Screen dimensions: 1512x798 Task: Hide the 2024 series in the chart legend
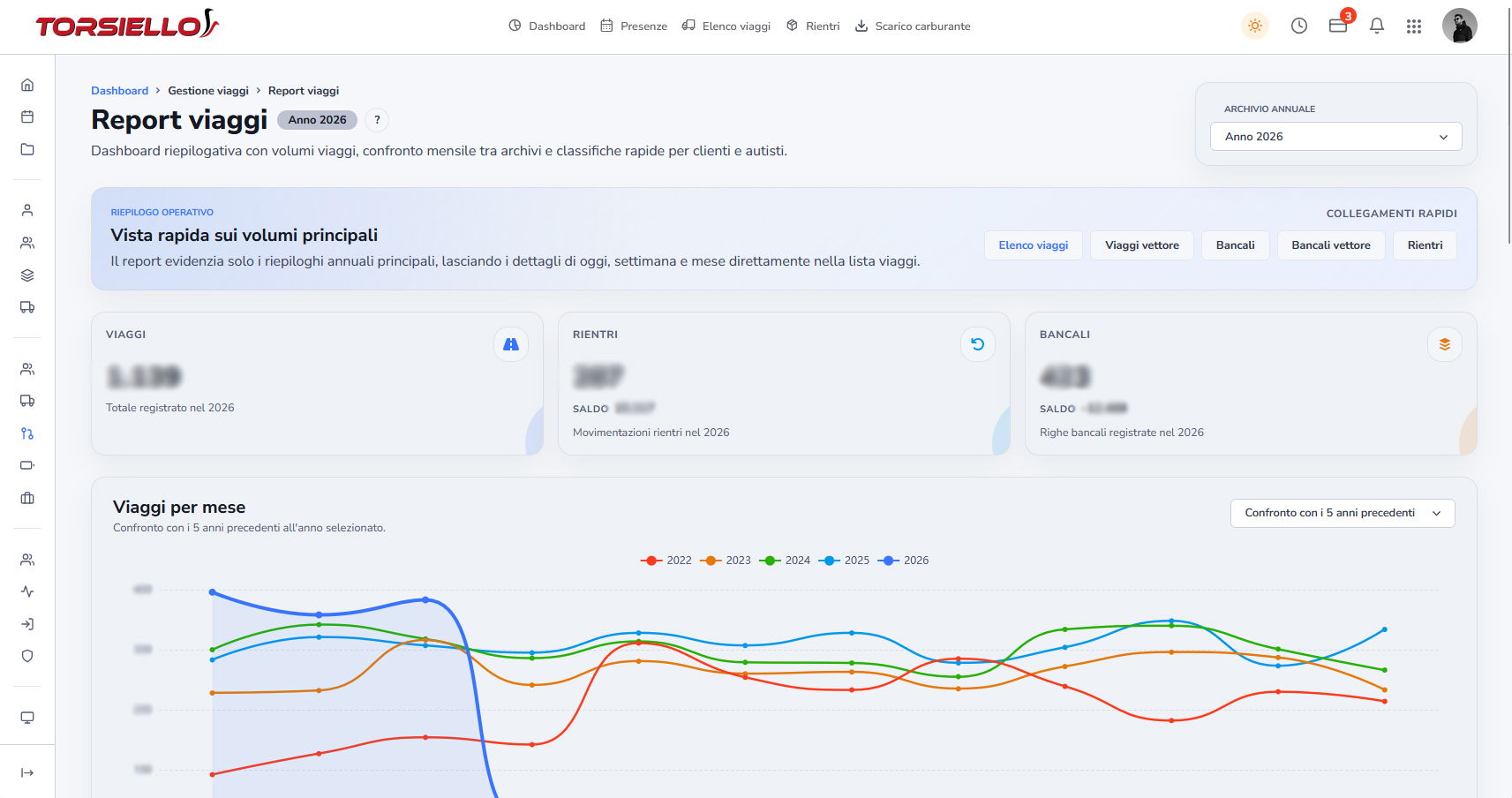785,561
